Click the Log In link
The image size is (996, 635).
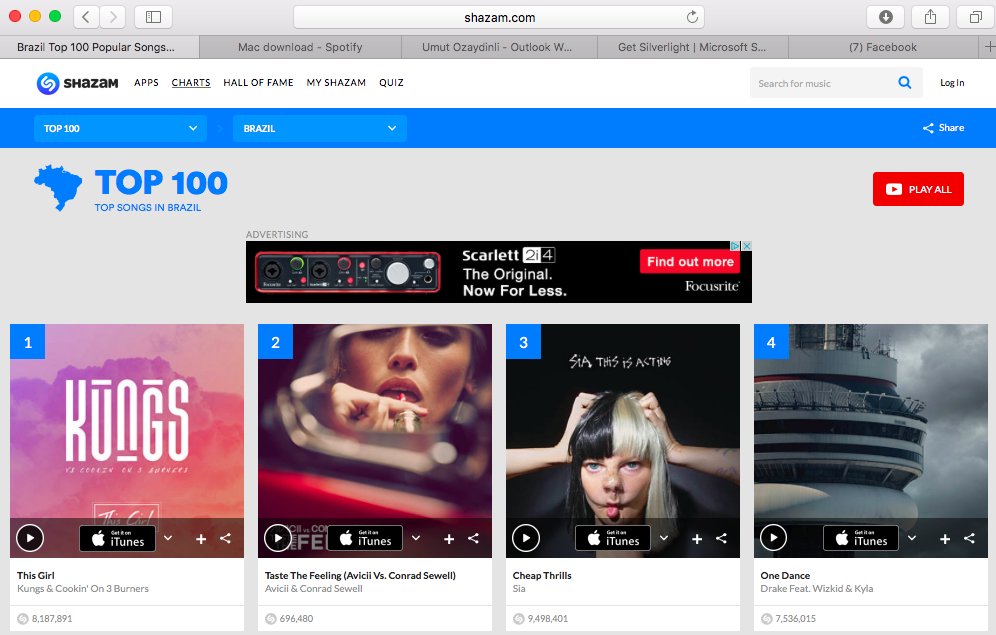pos(951,83)
